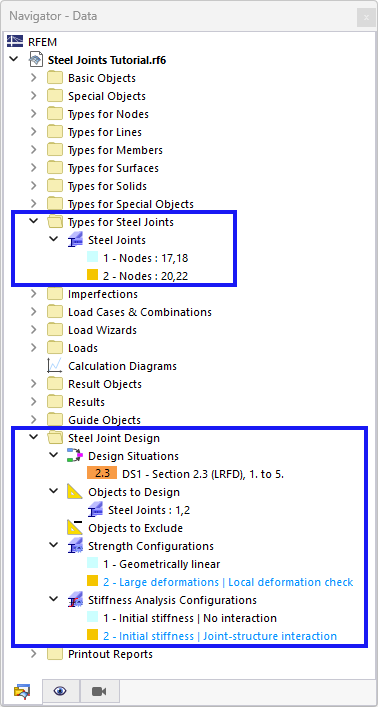Collapse the Types for Steel Joints folder
Image resolution: width=378 pixels, height=707 pixels.
click(34, 221)
